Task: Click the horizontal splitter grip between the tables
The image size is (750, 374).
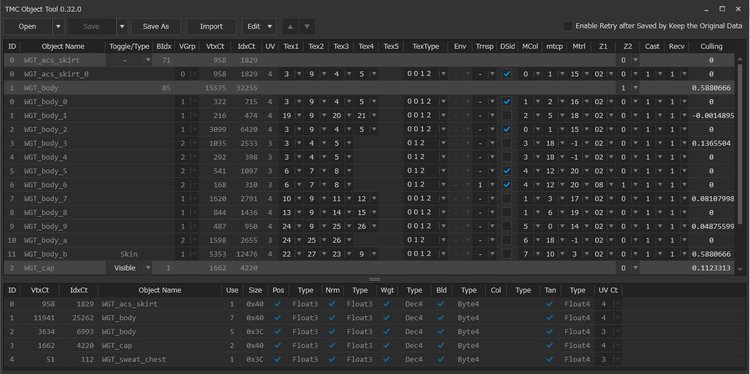Action: [x=375, y=279]
